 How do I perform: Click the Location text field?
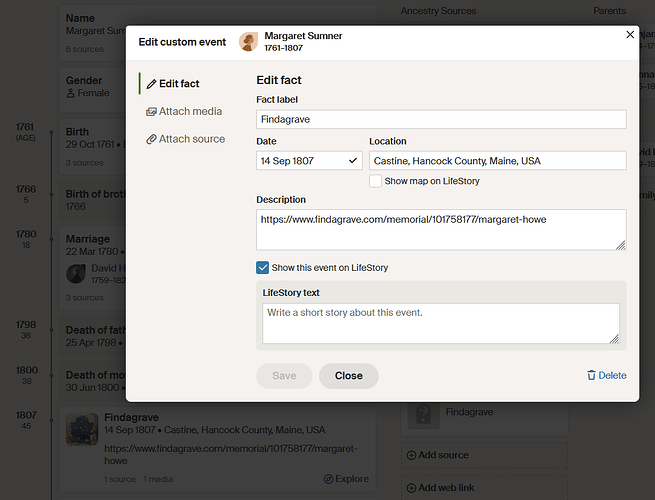click(498, 160)
